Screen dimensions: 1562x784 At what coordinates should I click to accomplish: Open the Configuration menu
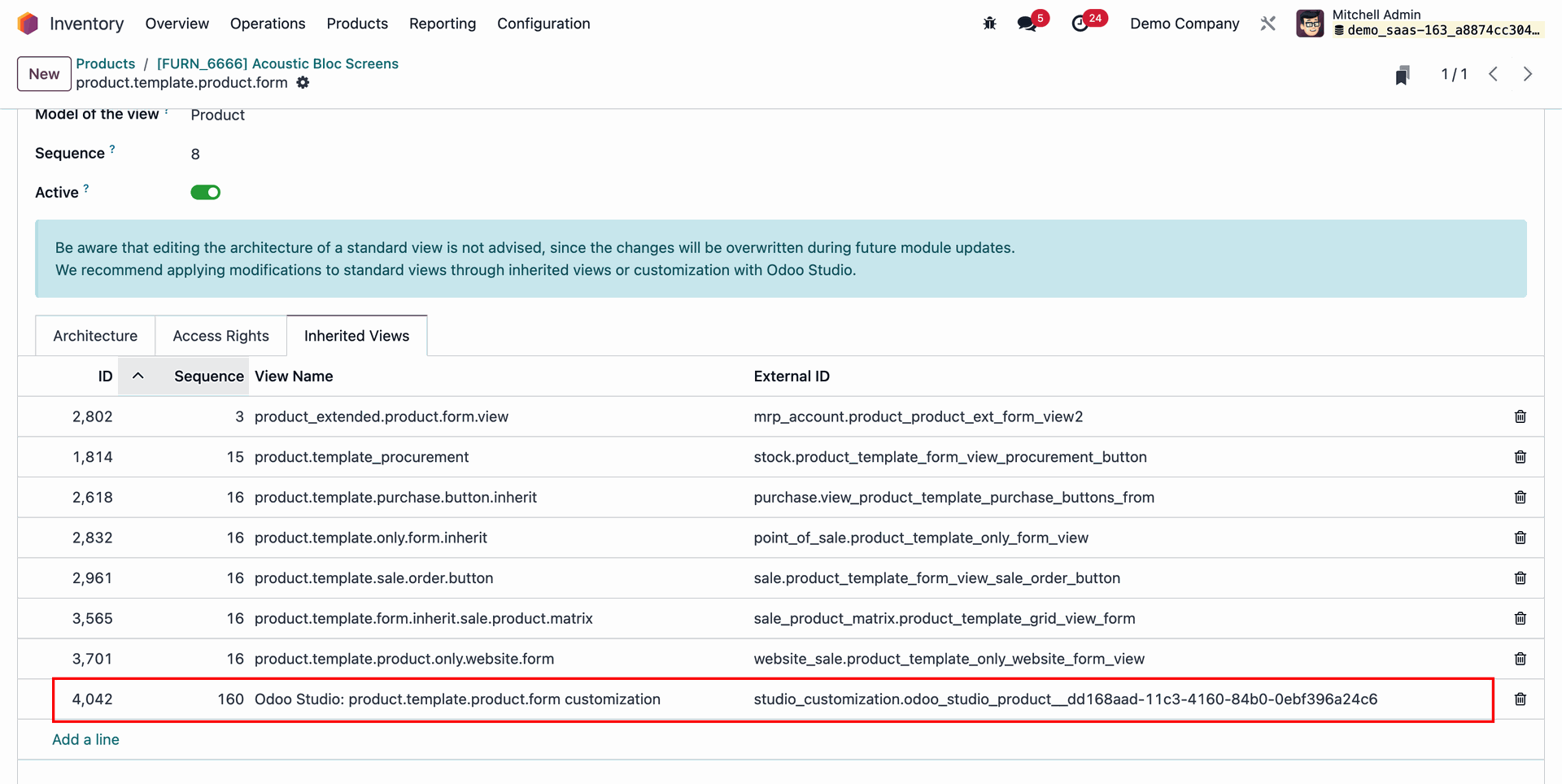click(x=543, y=24)
